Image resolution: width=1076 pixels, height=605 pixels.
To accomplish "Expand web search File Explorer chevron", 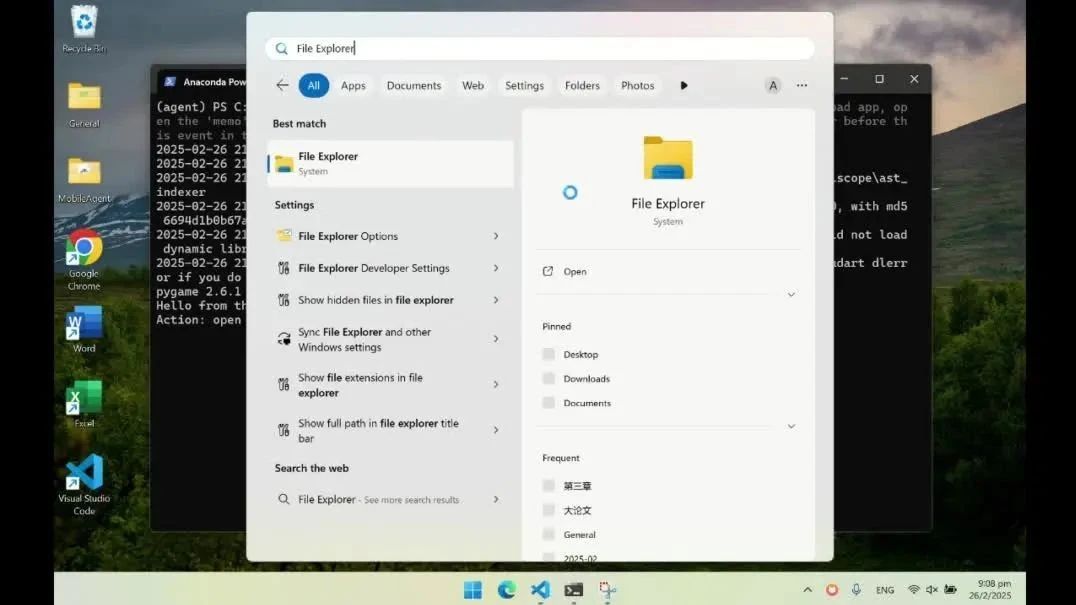I will [495, 499].
